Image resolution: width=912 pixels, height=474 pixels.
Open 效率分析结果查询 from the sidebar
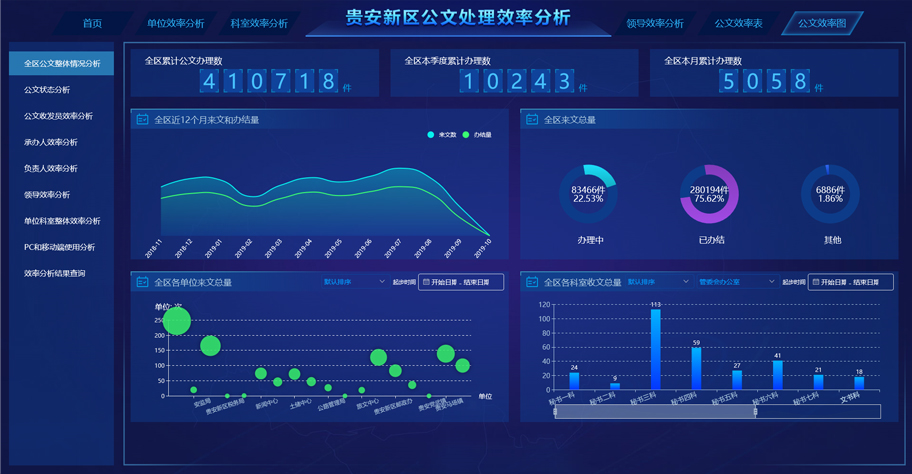click(x=55, y=273)
